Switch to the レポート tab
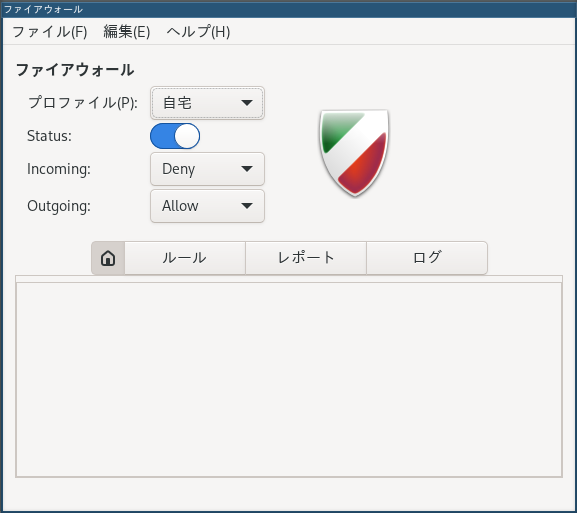The image size is (577, 513). [x=306, y=258]
